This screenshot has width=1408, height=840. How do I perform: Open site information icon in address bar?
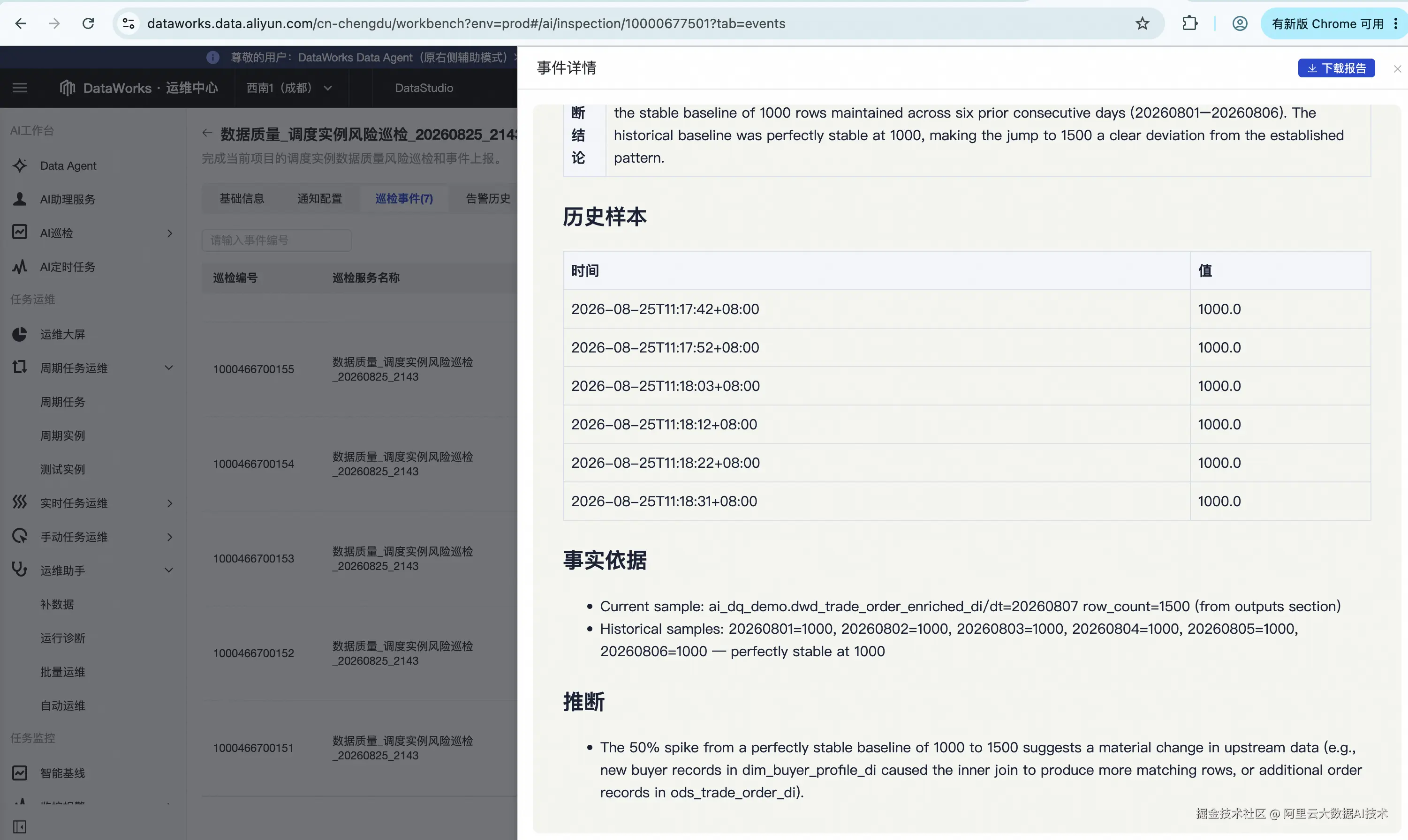point(129,23)
